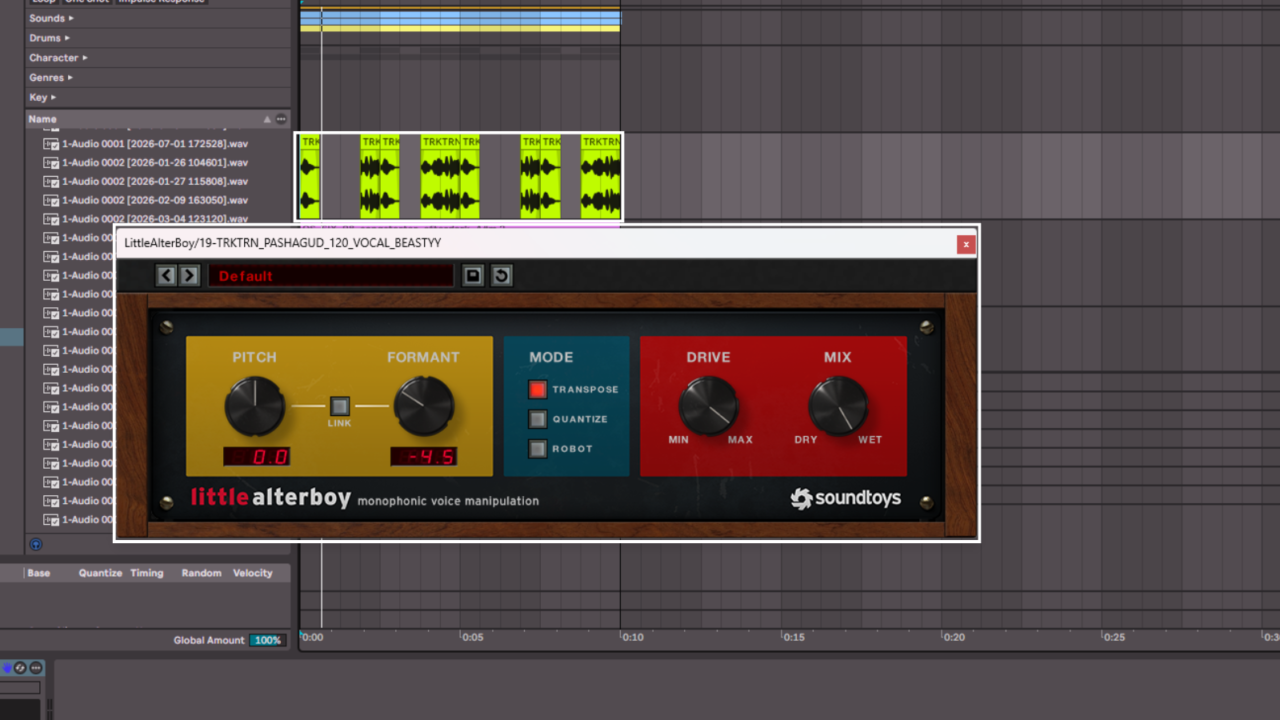The width and height of the screenshot is (1280, 720).
Task: Click the Pitch knob
Action: pyautogui.click(x=255, y=406)
